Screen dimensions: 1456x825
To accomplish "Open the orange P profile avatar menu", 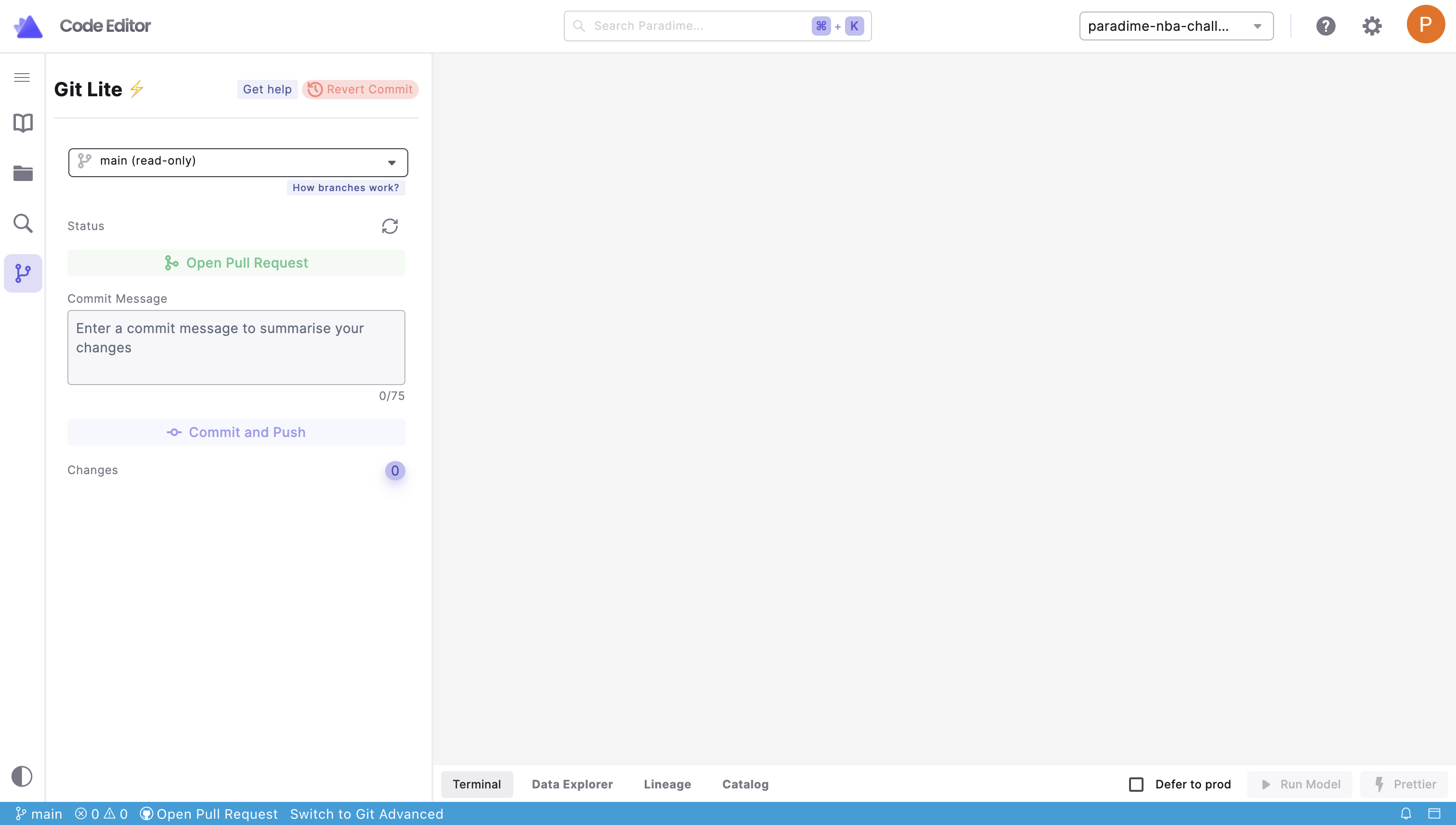I will (x=1425, y=25).
